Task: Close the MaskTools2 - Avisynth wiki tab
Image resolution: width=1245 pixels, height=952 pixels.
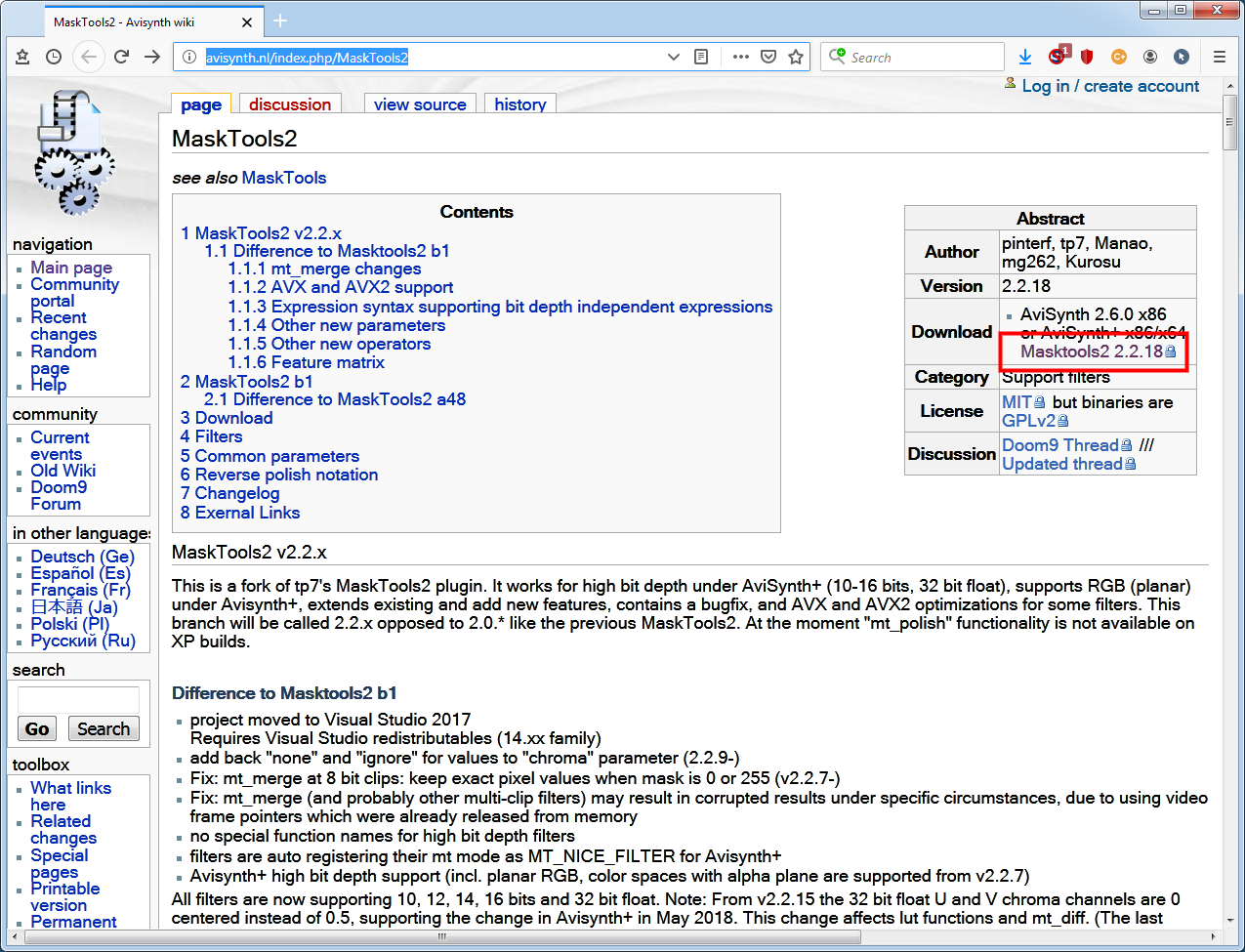Action: (247, 21)
